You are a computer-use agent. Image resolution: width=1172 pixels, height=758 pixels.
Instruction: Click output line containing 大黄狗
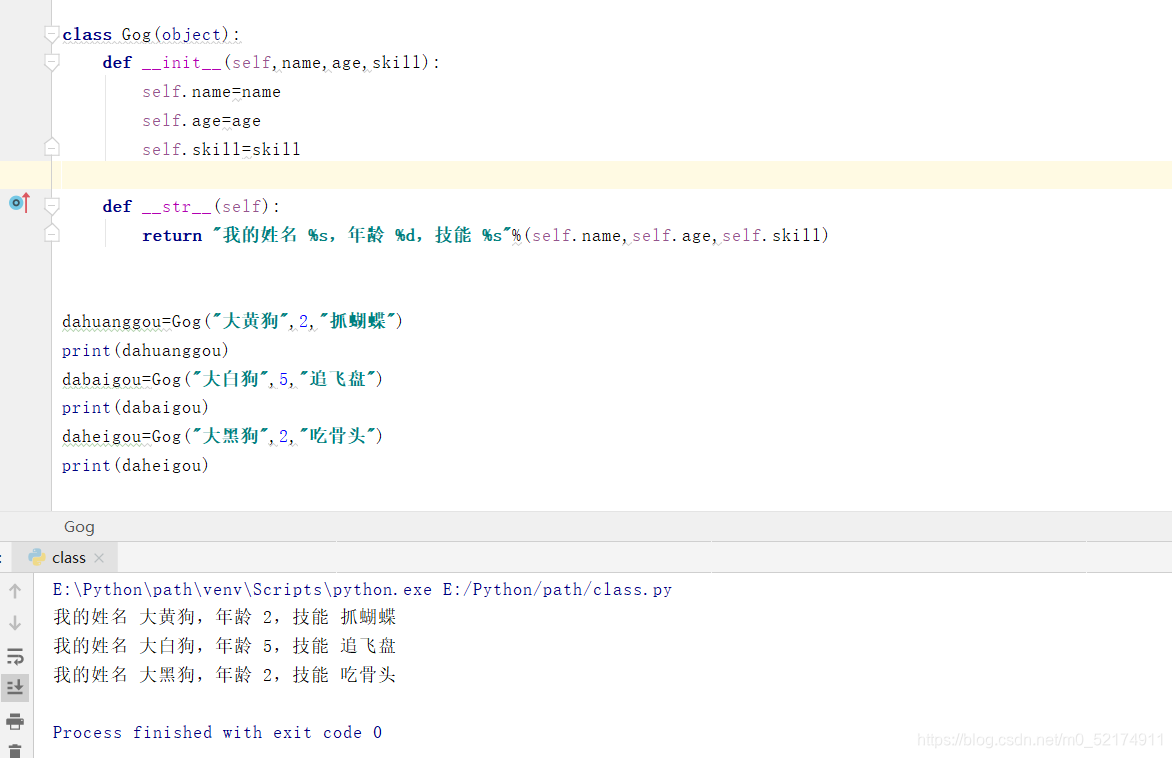(225, 617)
